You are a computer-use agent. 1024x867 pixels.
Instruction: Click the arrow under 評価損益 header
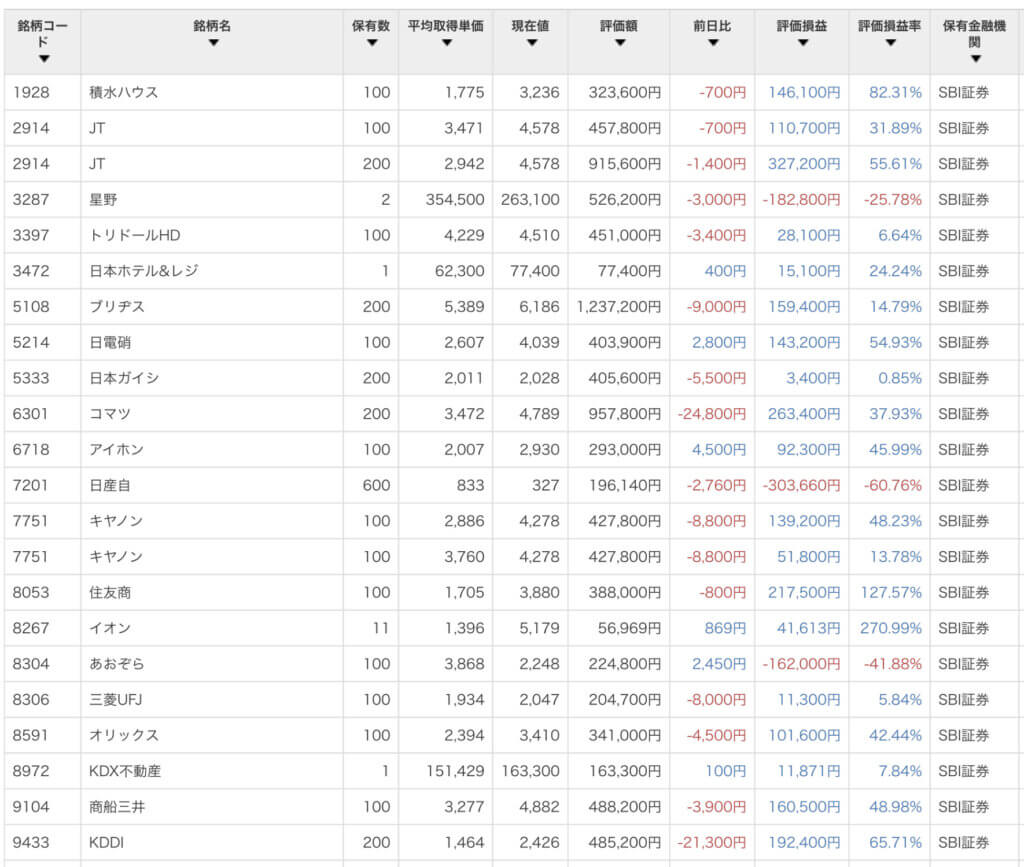tap(801, 43)
